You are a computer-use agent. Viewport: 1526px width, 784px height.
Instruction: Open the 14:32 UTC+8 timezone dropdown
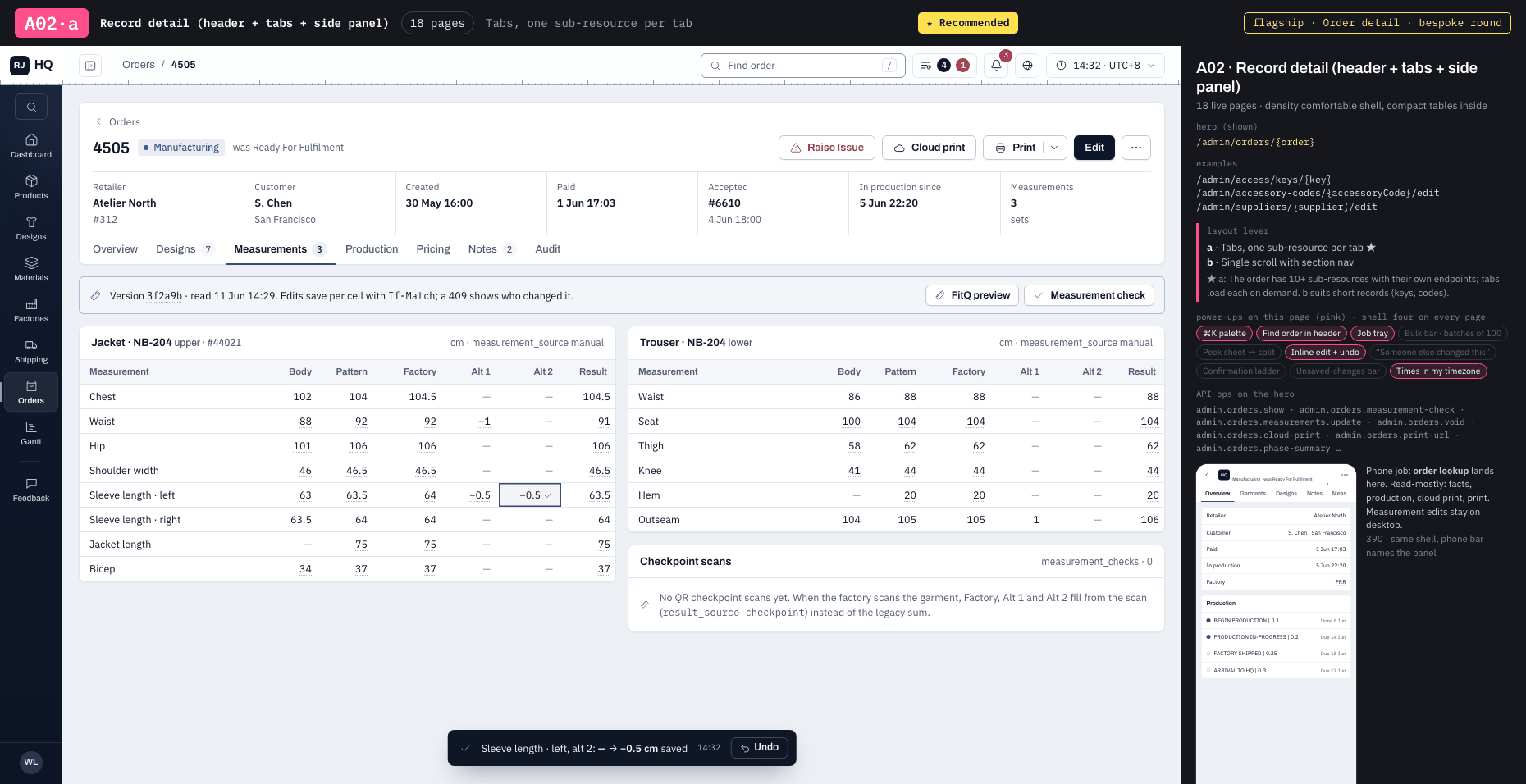coord(1105,66)
